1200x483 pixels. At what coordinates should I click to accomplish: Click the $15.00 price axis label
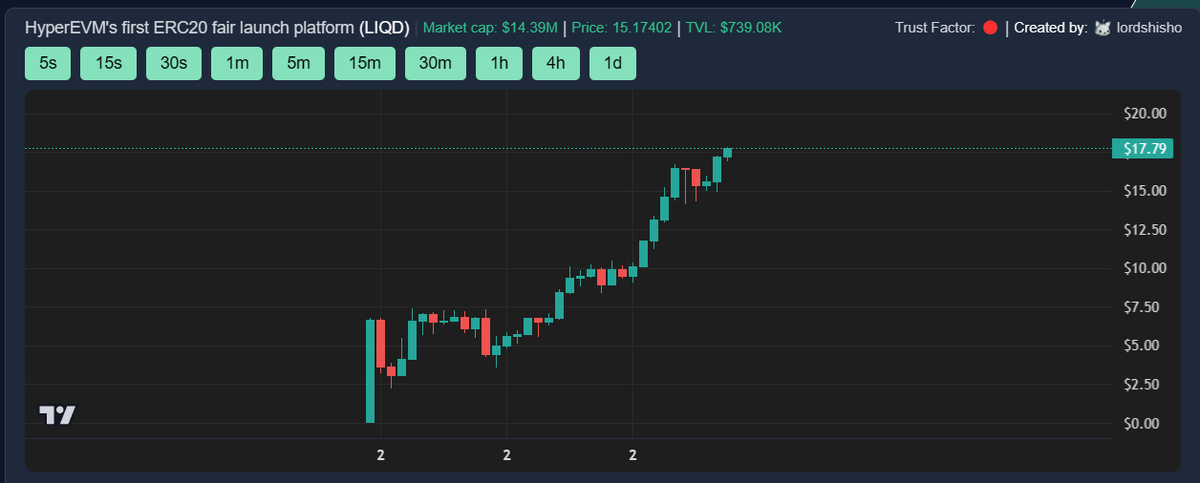tap(1145, 190)
